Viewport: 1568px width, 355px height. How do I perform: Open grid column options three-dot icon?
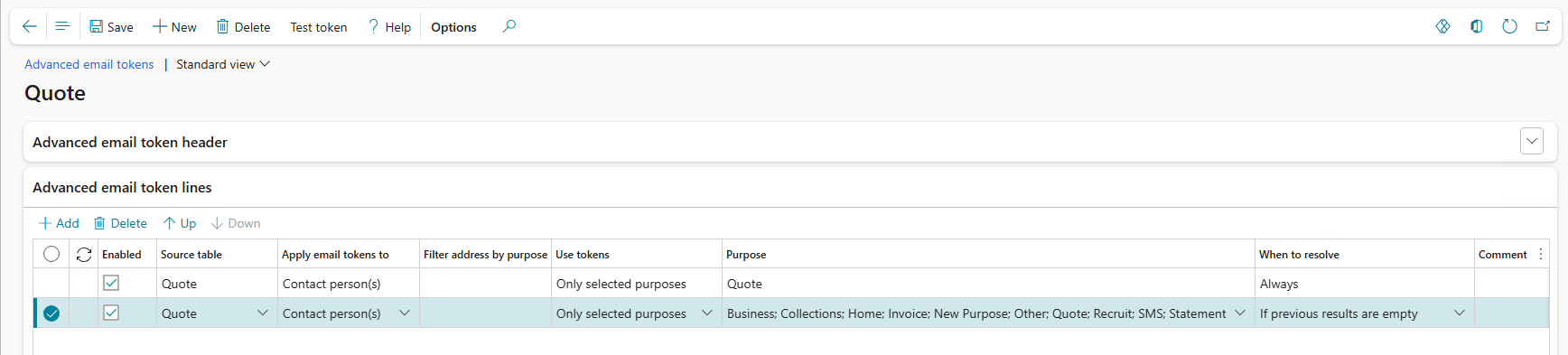tap(1541, 255)
